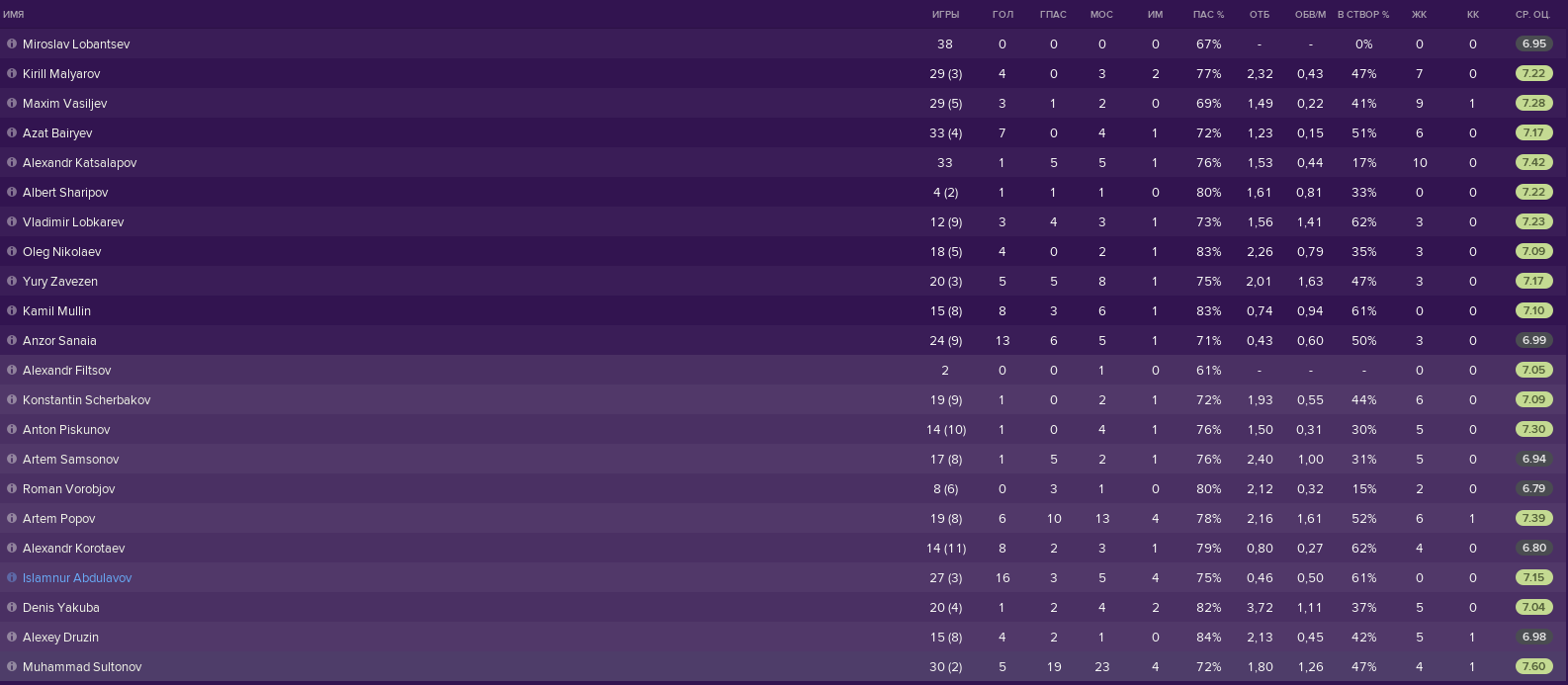Open Islamnur Abdulavov player profile link
The image size is (1568, 685).
click(77, 577)
